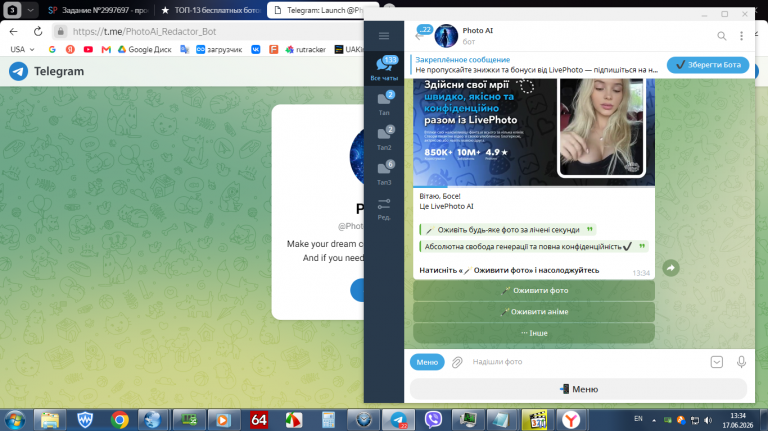Select 'Telegram: Launch' browser tab
Image resolution: width=768 pixels, height=431 pixels.
tap(321, 10)
